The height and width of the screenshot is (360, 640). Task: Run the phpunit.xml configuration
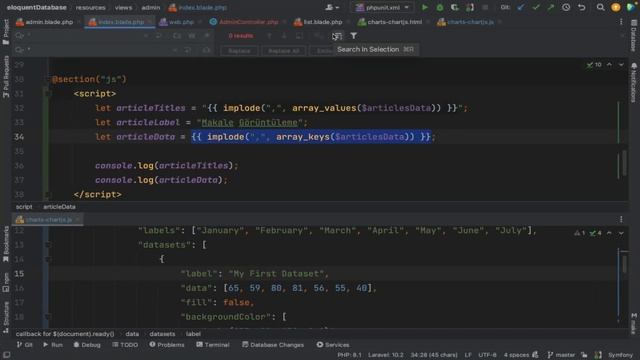tap(424, 7)
